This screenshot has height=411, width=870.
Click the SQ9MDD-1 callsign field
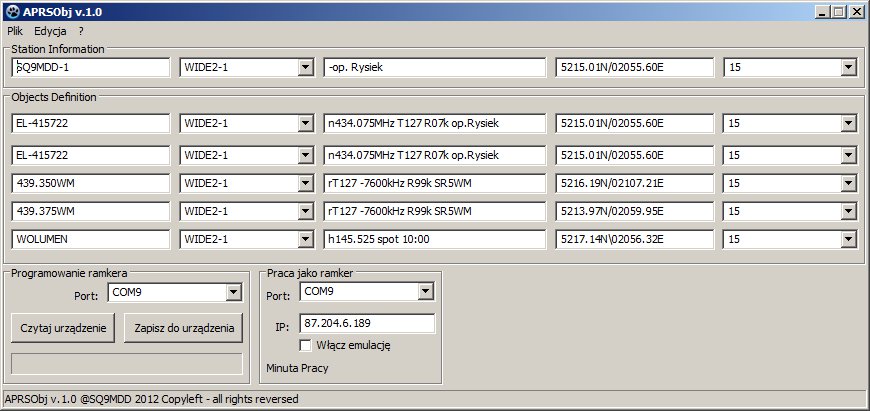point(90,67)
